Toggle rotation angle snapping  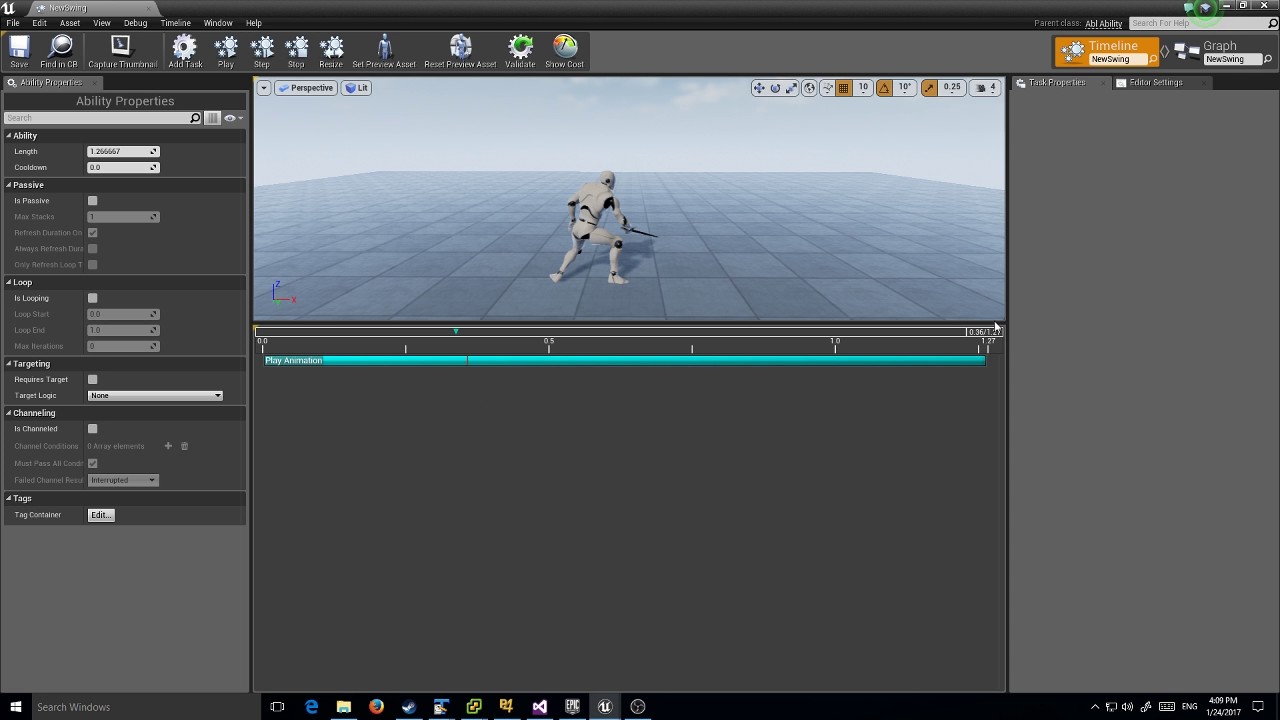[884, 88]
